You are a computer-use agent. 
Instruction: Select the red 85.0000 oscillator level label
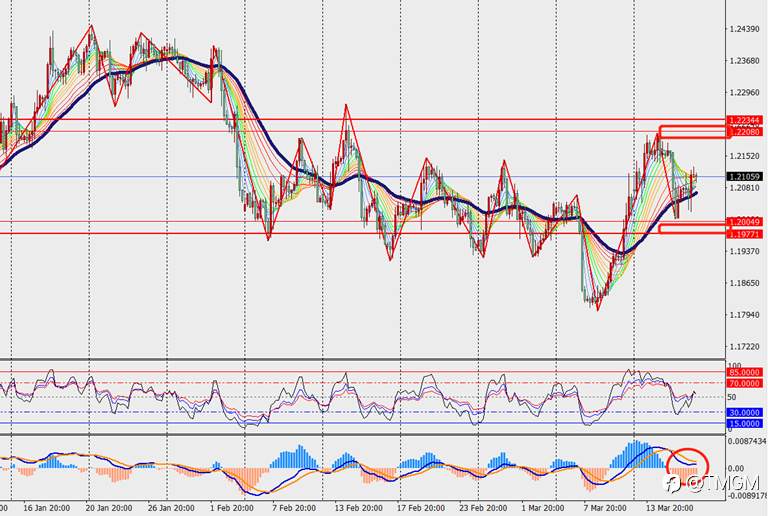point(744,373)
